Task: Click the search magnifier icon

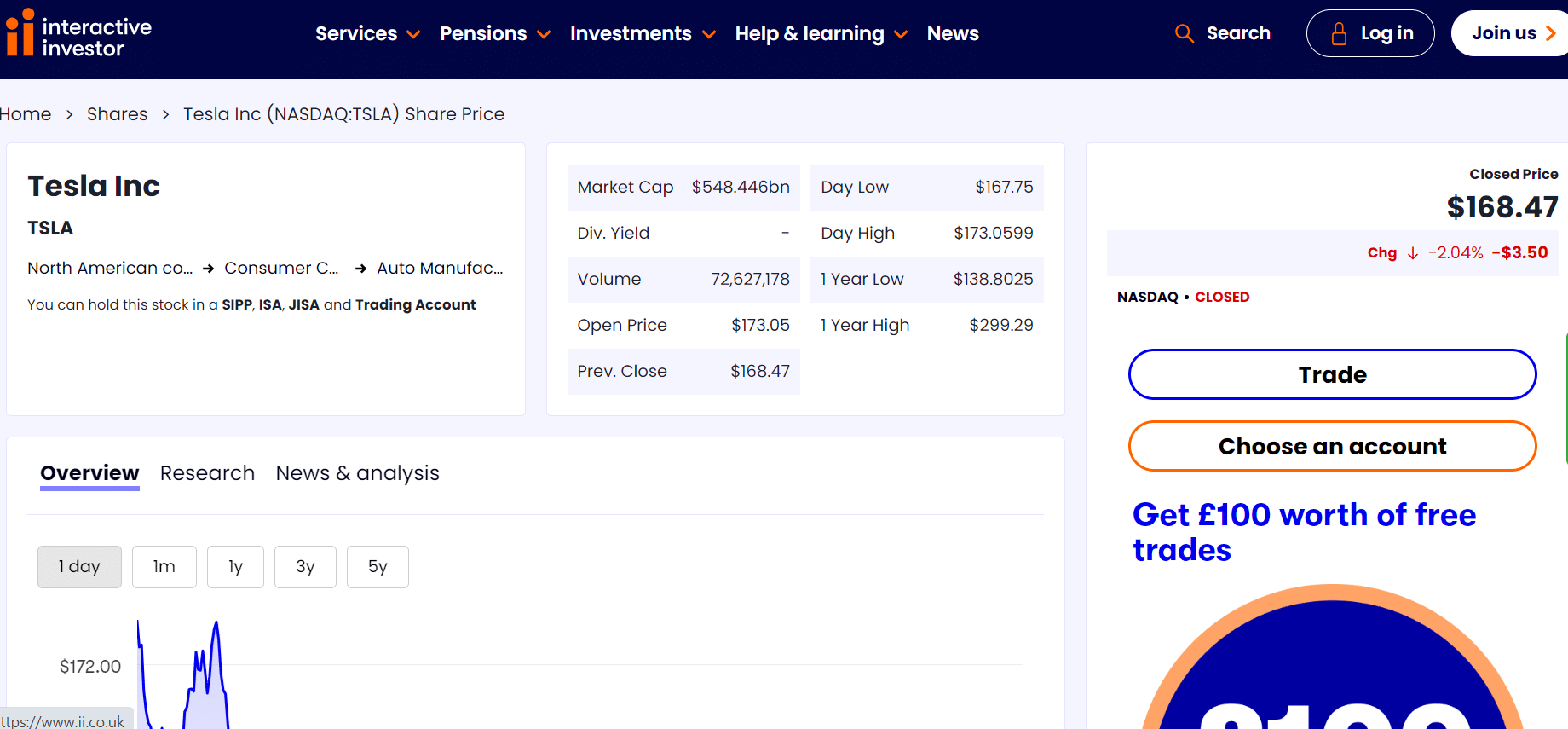Action: [x=1184, y=33]
